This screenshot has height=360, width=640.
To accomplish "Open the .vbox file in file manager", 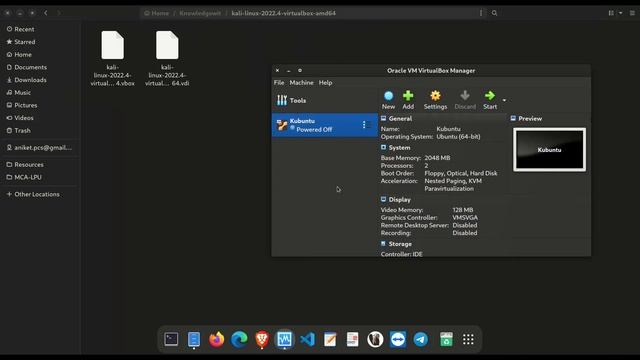I will click(113, 58).
